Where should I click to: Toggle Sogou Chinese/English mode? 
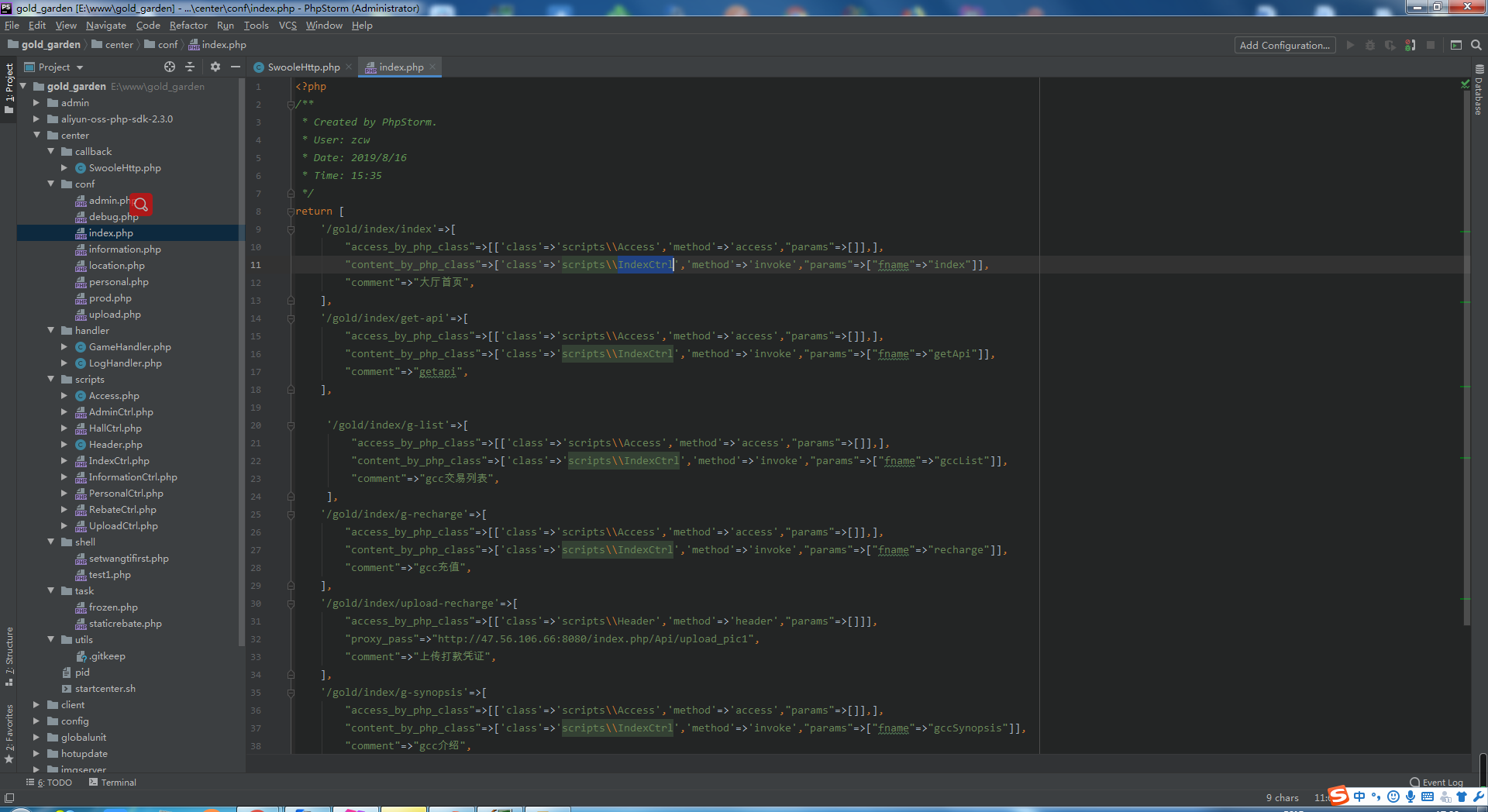1359,797
